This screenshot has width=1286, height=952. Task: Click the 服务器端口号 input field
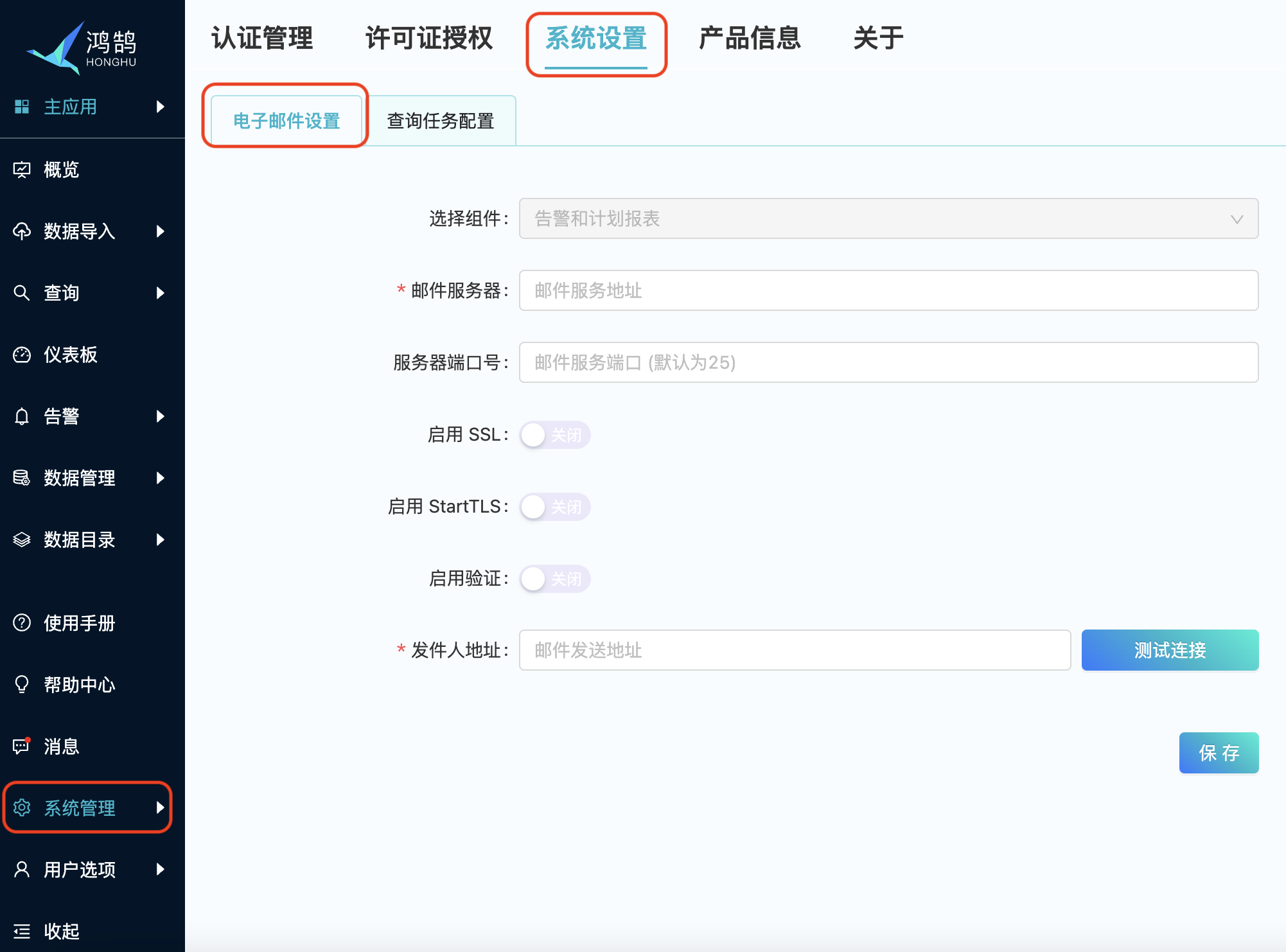coord(888,362)
